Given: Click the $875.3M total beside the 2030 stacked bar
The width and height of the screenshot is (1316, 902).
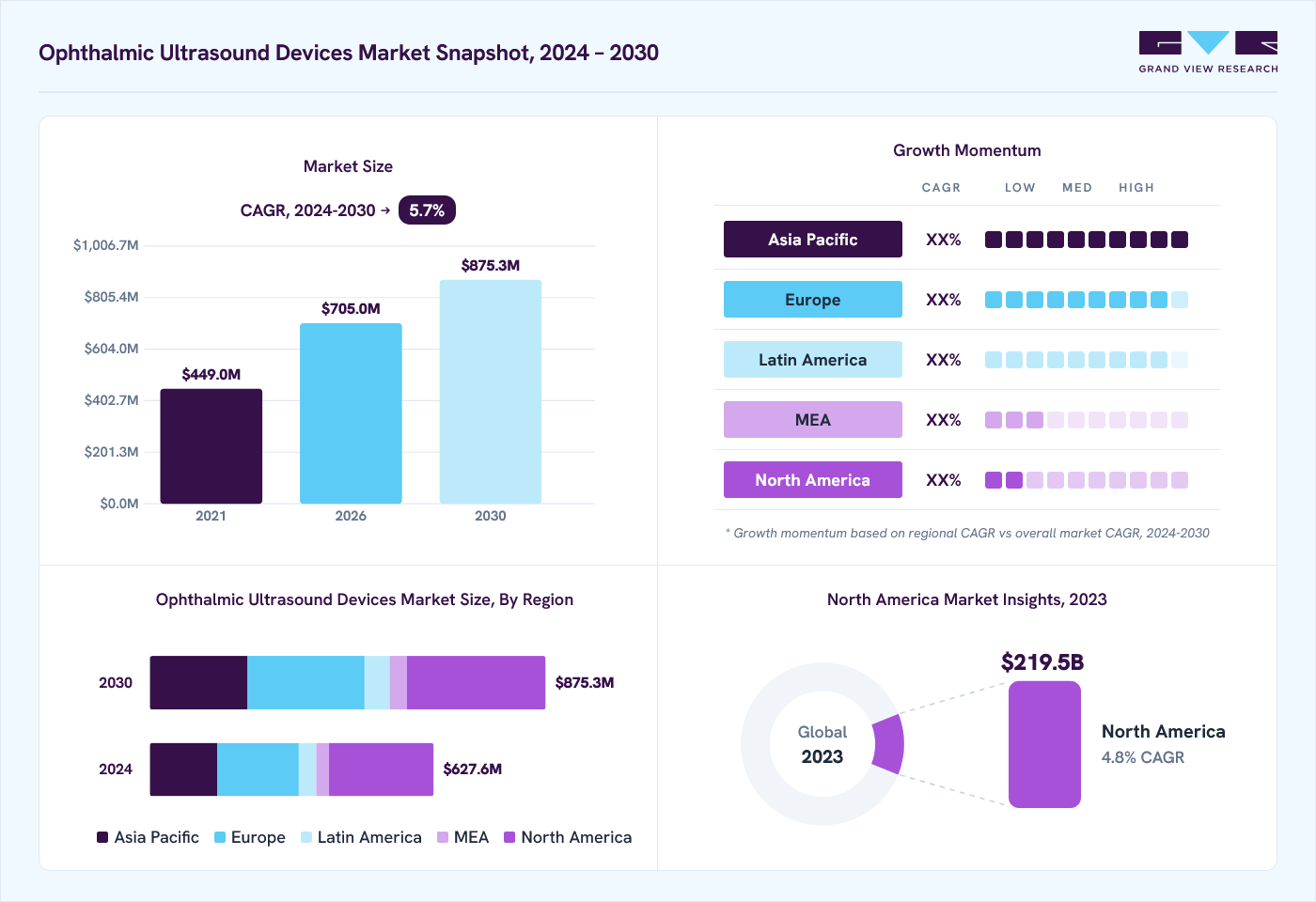Looking at the screenshot, I should (x=585, y=683).
